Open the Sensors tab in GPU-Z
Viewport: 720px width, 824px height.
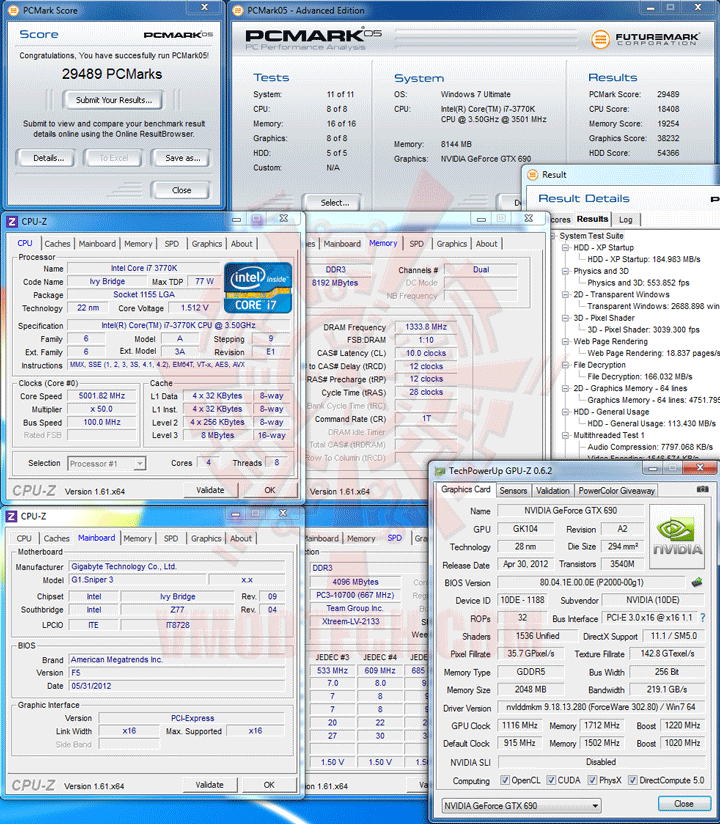point(513,490)
